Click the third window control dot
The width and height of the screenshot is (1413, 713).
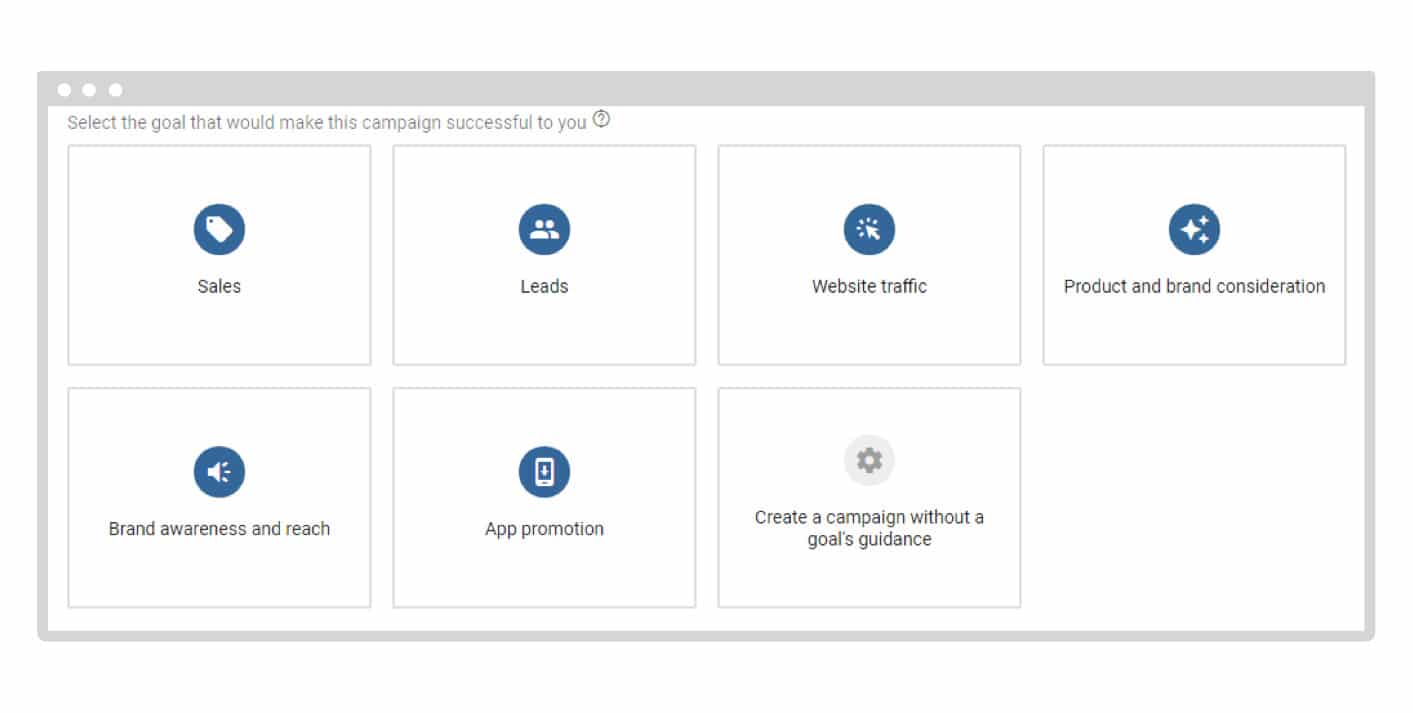click(115, 90)
